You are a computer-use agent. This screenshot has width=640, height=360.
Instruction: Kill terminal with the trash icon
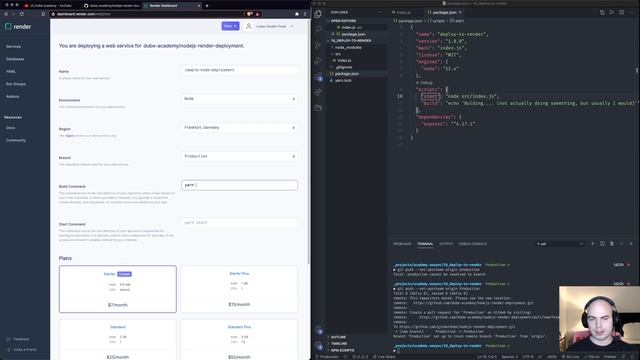612,244
